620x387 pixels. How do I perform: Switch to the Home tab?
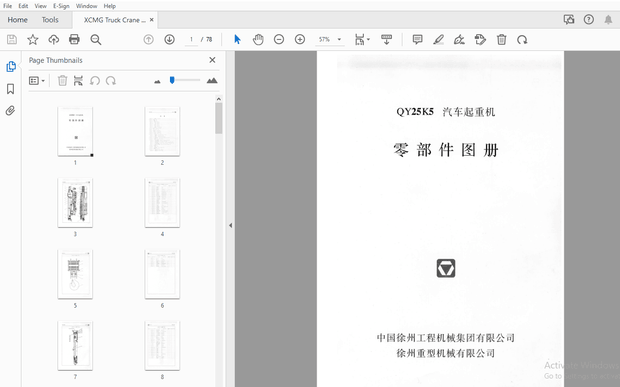[x=17, y=20]
